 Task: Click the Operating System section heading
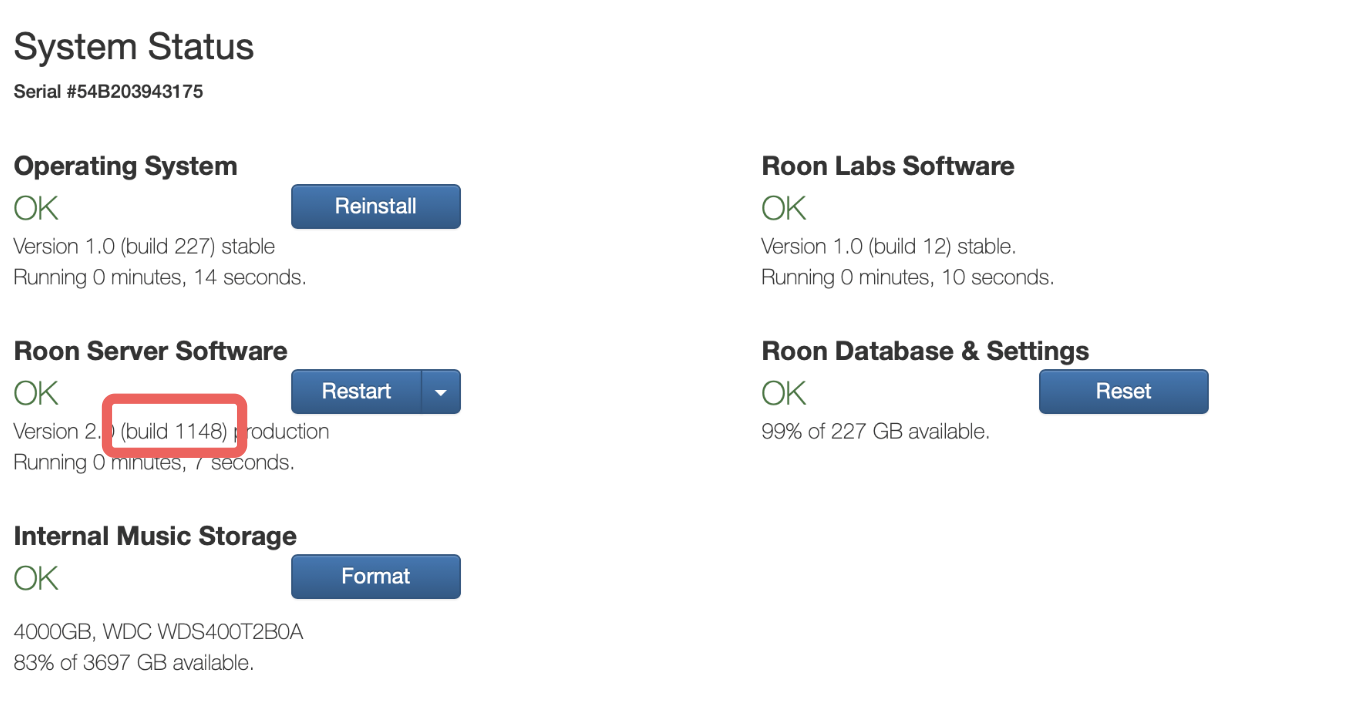125,166
